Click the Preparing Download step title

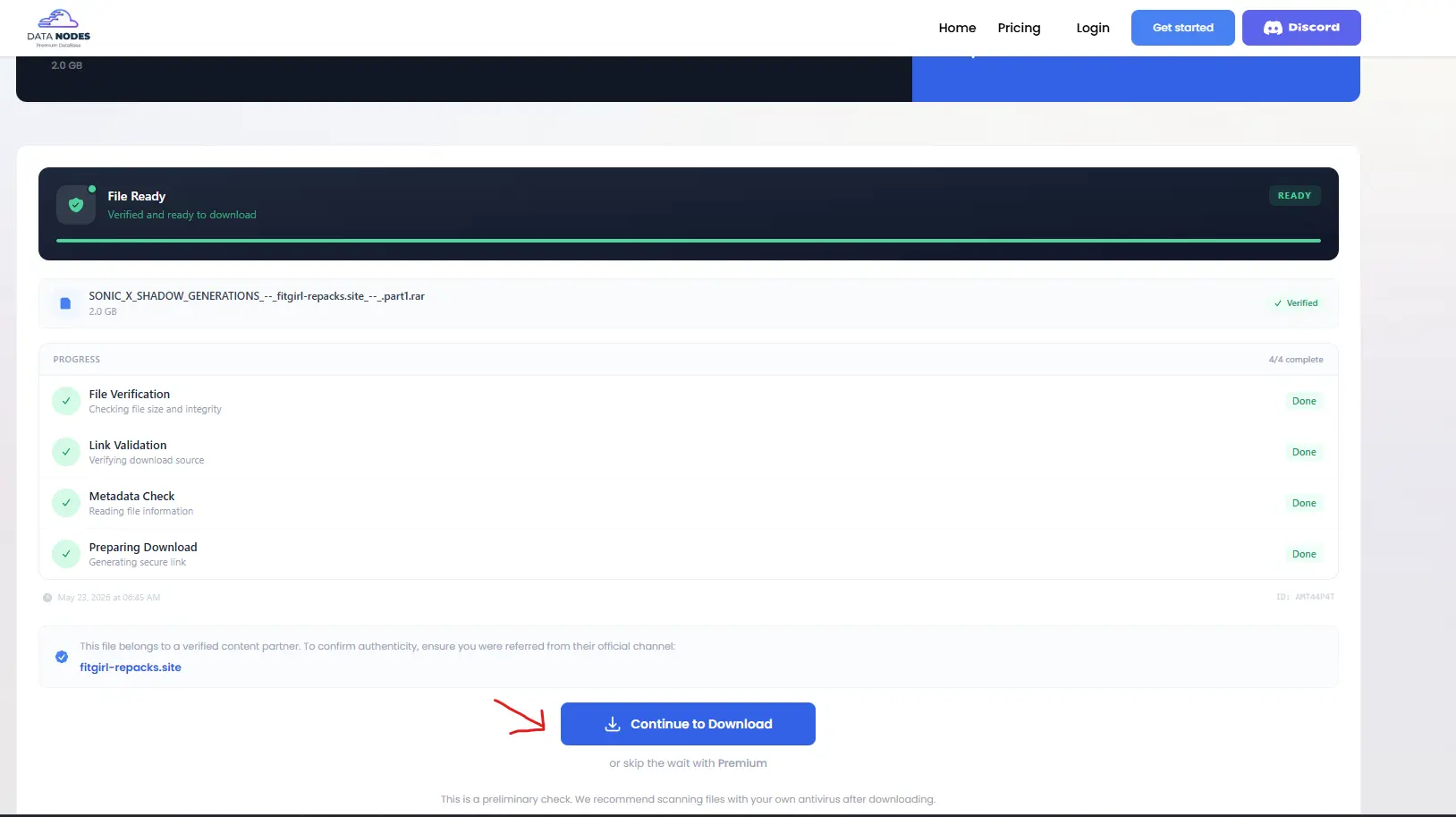tap(143, 548)
